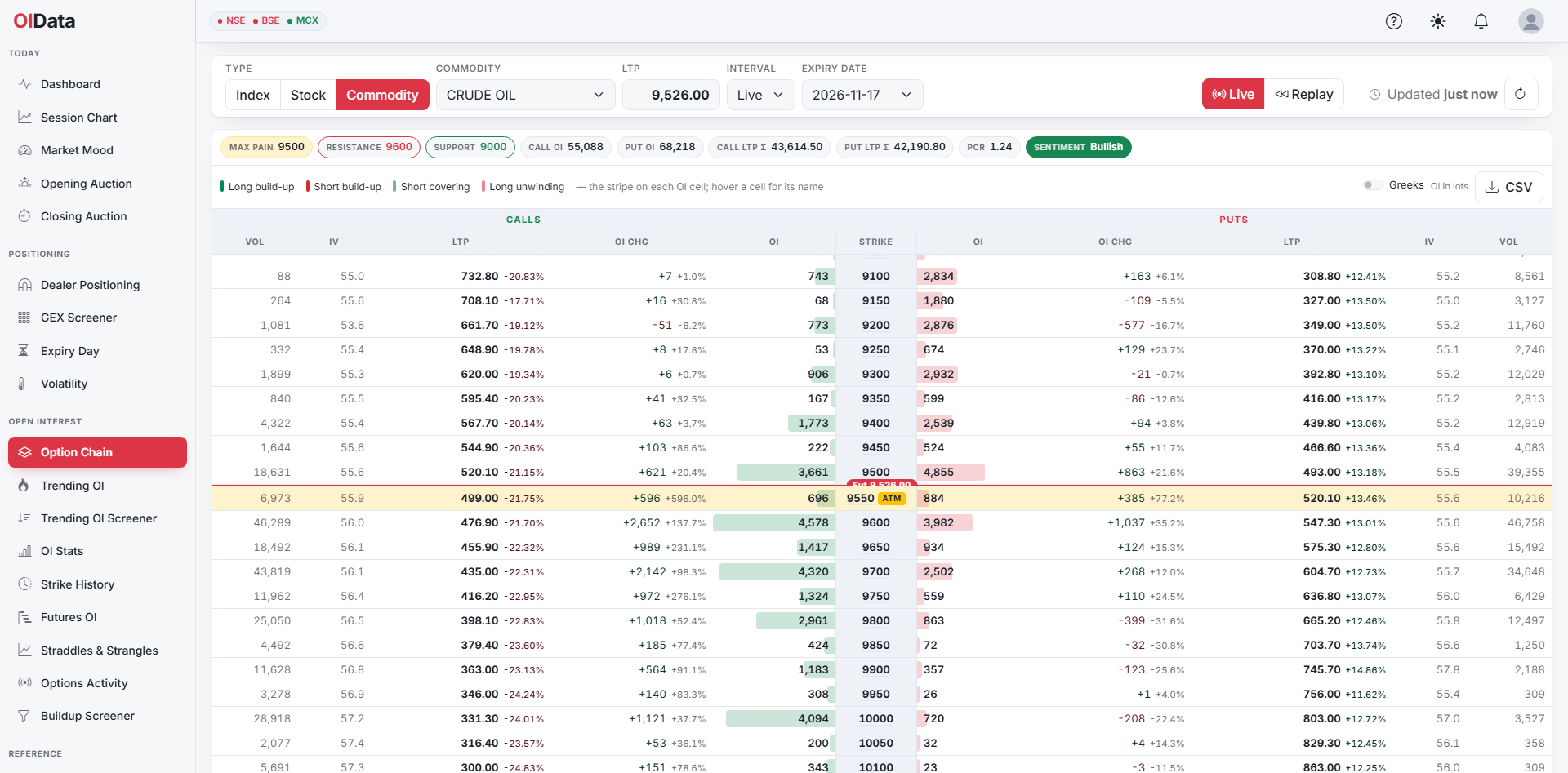The height and width of the screenshot is (773, 1568).
Task: Click the Dealer Positioning icon
Action: pos(24,285)
